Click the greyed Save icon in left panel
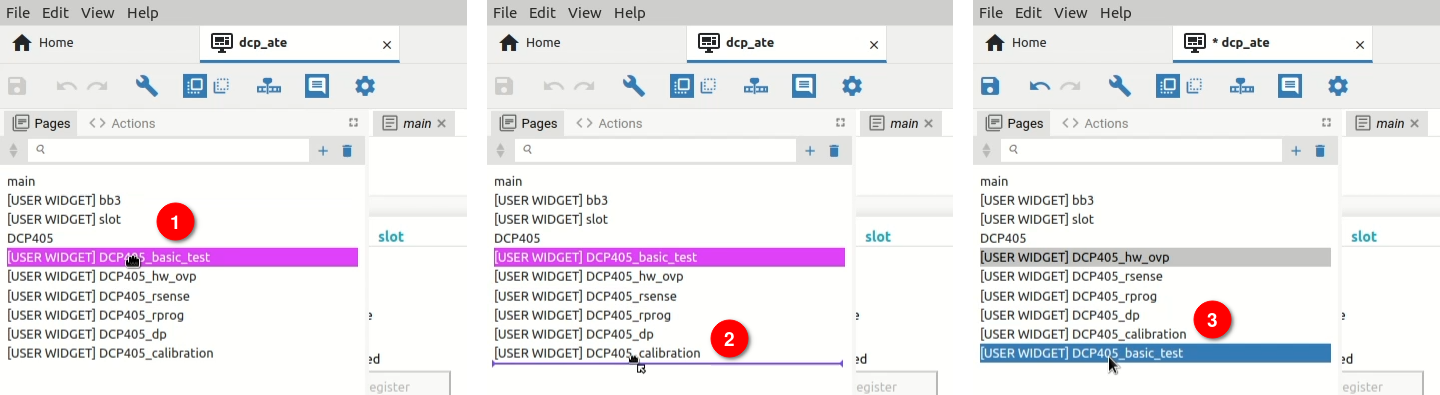This screenshot has width=1440, height=395. tap(17, 86)
